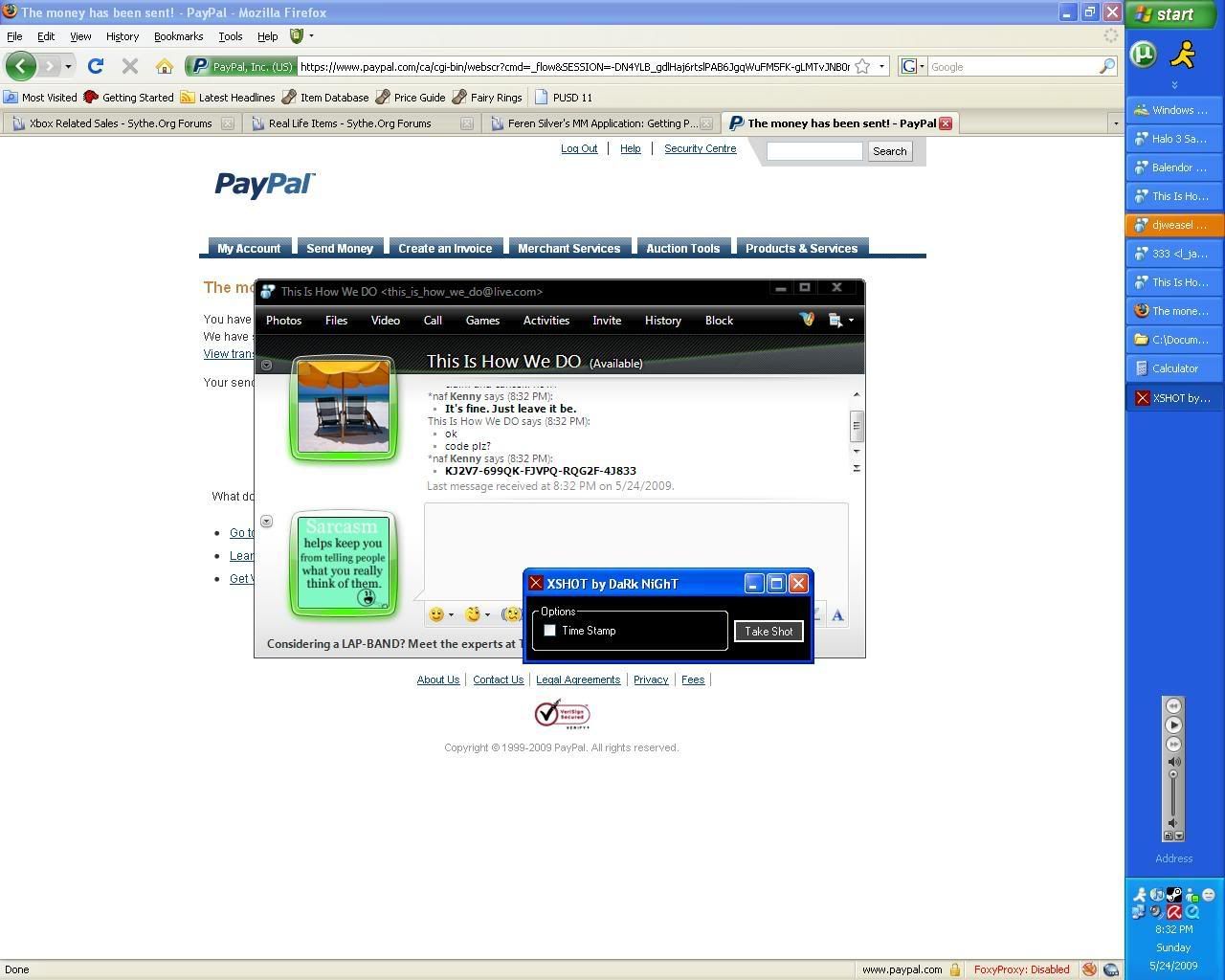
Task: Collapse the contact's display picture
Action: click(x=266, y=365)
